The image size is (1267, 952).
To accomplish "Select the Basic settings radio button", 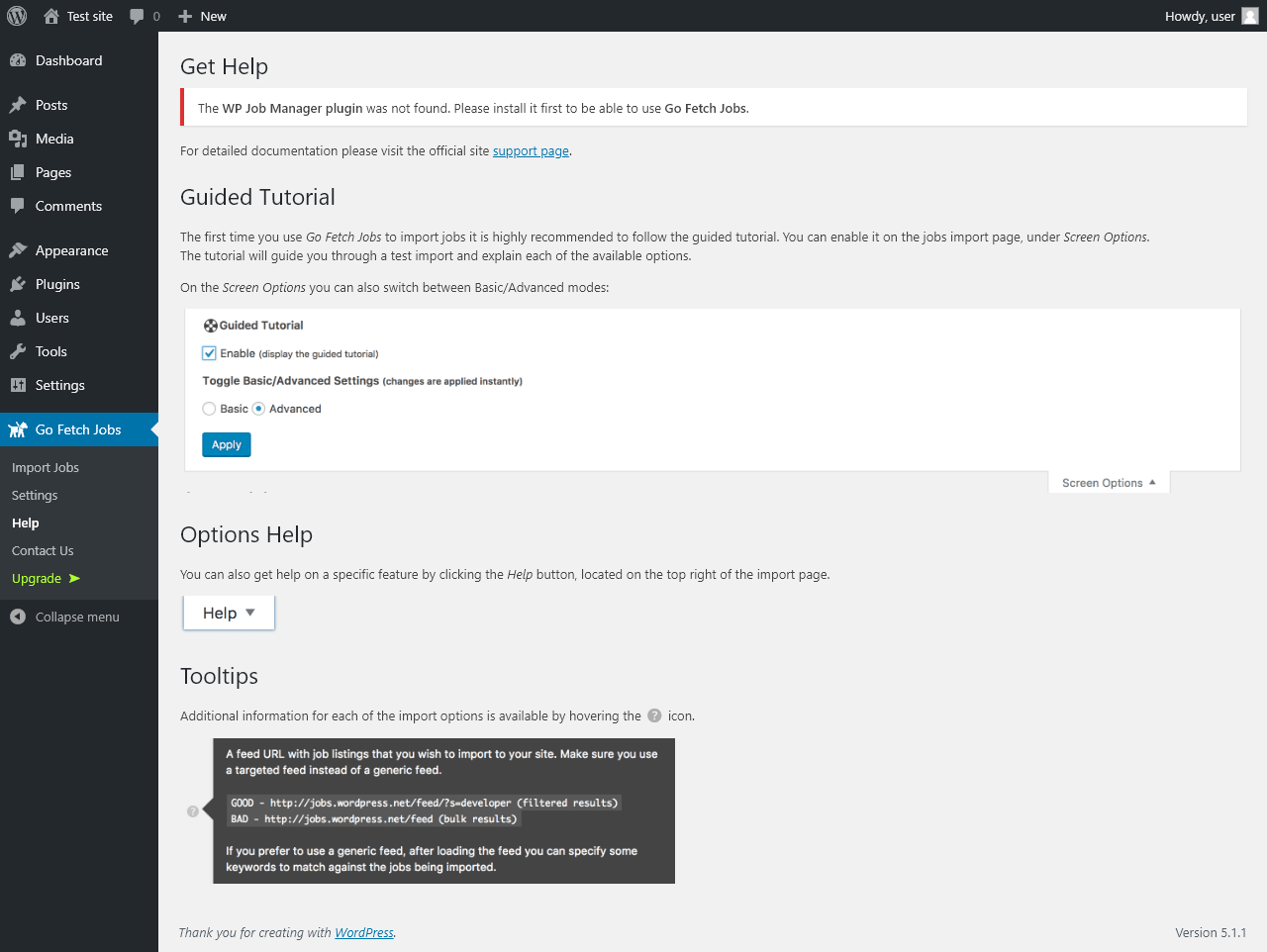I will click(209, 409).
